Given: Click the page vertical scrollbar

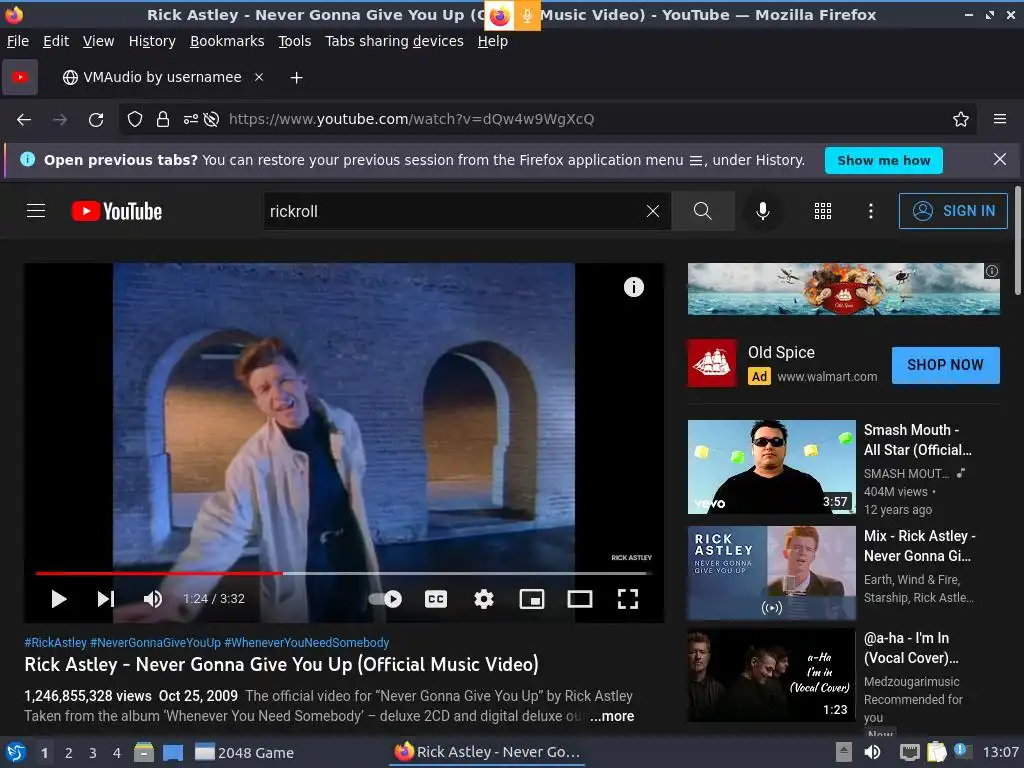Looking at the screenshot, I should coord(1018,240).
